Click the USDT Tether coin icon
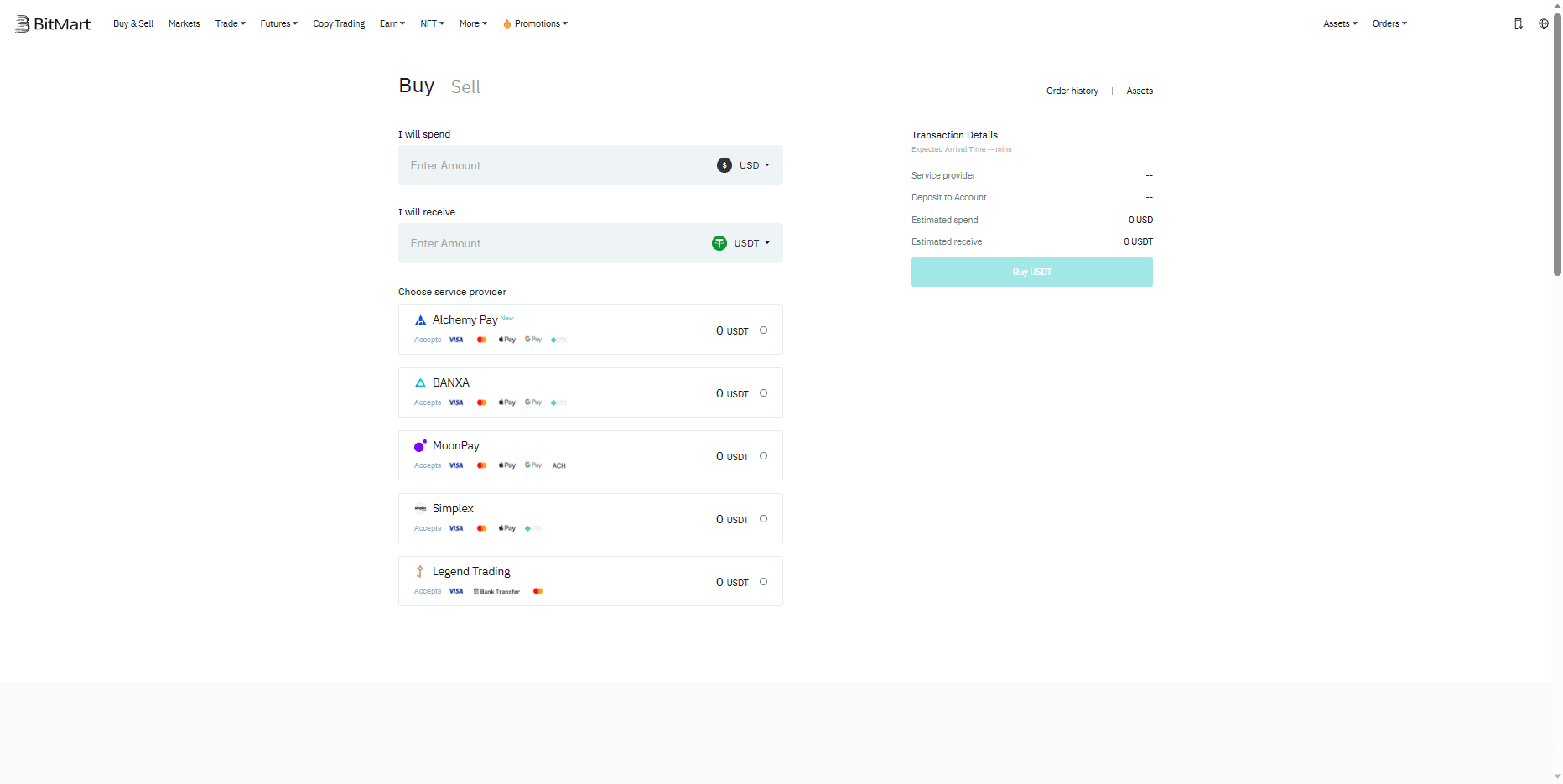This screenshot has height=784, width=1563. (x=719, y=243)
